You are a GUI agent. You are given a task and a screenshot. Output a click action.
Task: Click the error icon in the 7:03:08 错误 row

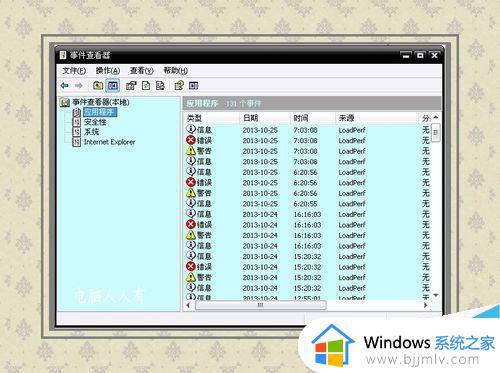pos(191,140)
